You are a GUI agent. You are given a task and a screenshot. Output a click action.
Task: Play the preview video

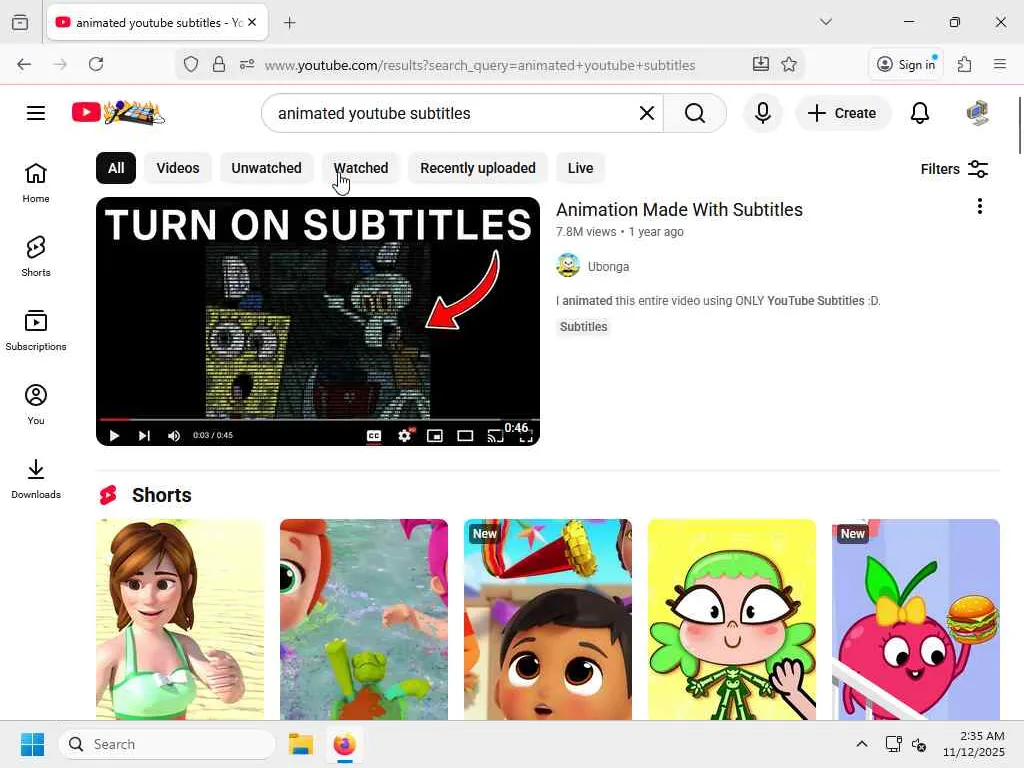point(114,436)
